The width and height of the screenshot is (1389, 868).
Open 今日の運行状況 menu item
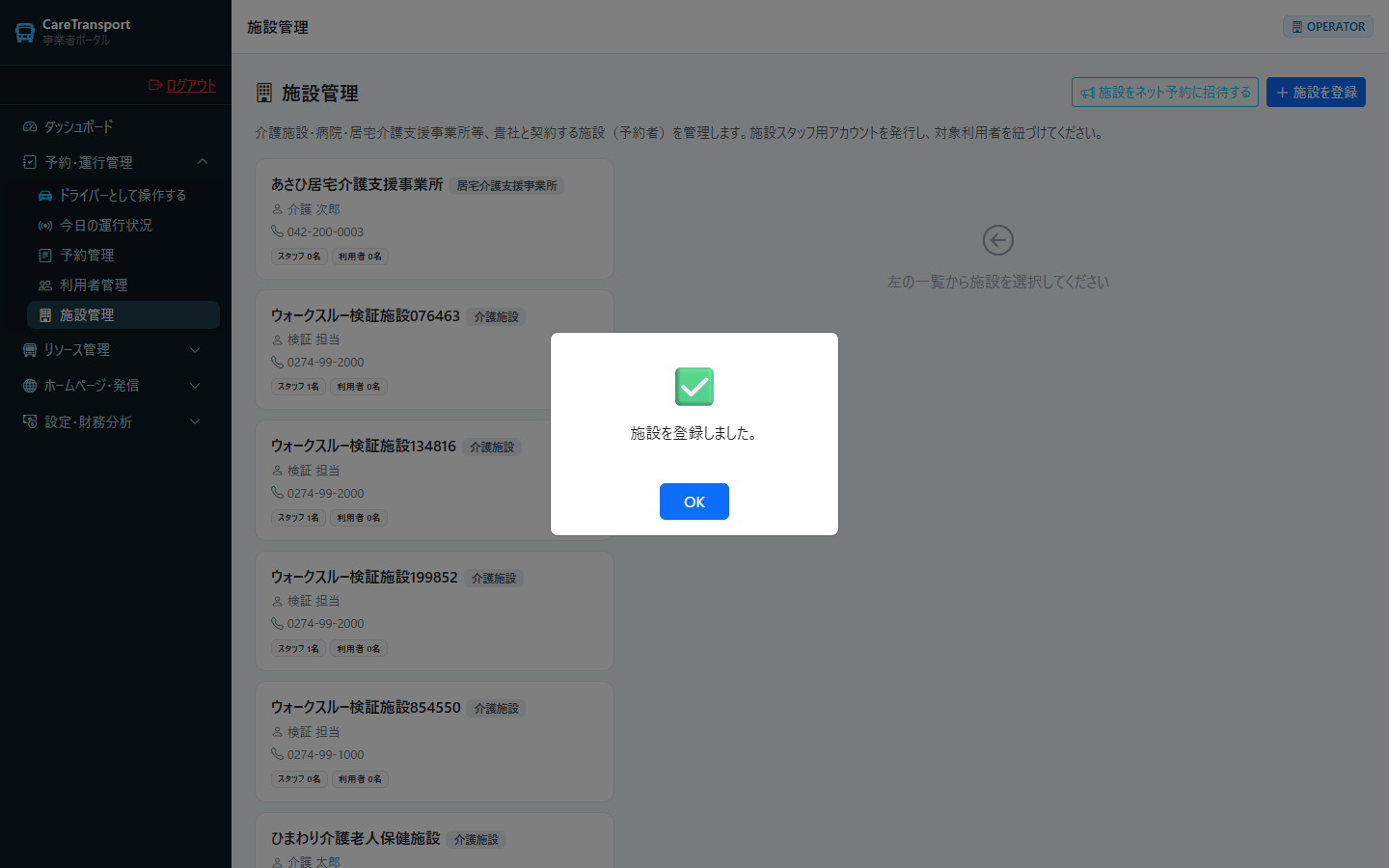coord(123,225)
